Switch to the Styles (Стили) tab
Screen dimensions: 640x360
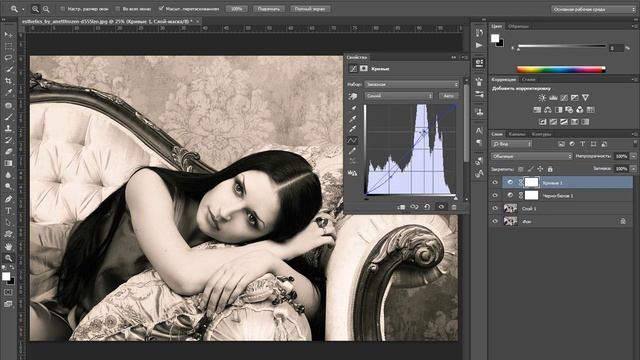pyautogui.click(x=529, y=80)
